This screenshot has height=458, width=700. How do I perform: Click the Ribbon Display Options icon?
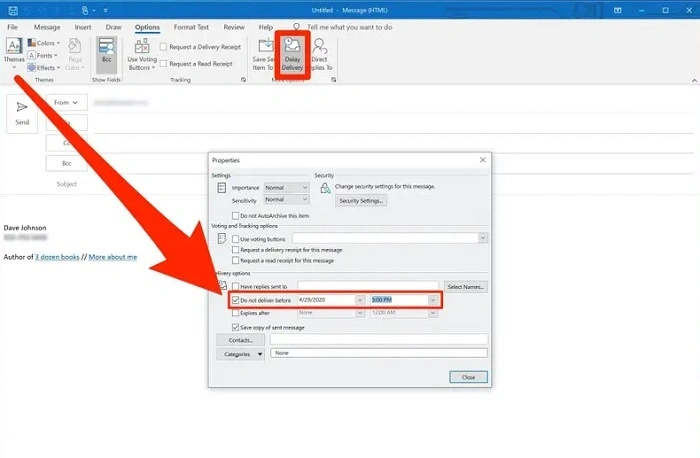(618, 10)
